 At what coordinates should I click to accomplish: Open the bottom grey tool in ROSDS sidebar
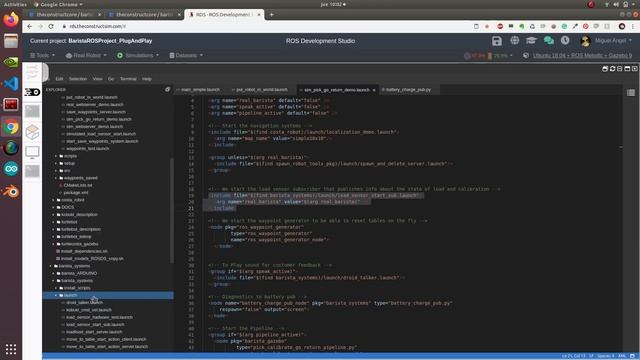[32, 171]
